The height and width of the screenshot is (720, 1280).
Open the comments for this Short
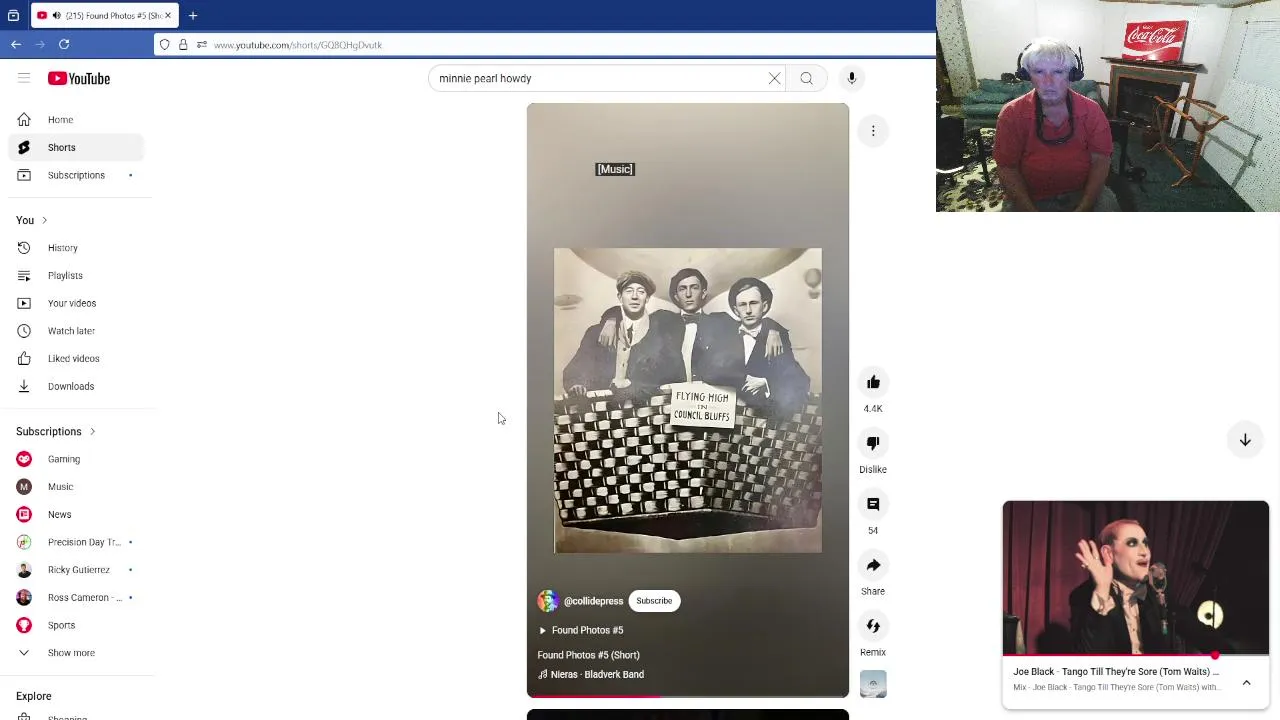click(x=873, y=504)
